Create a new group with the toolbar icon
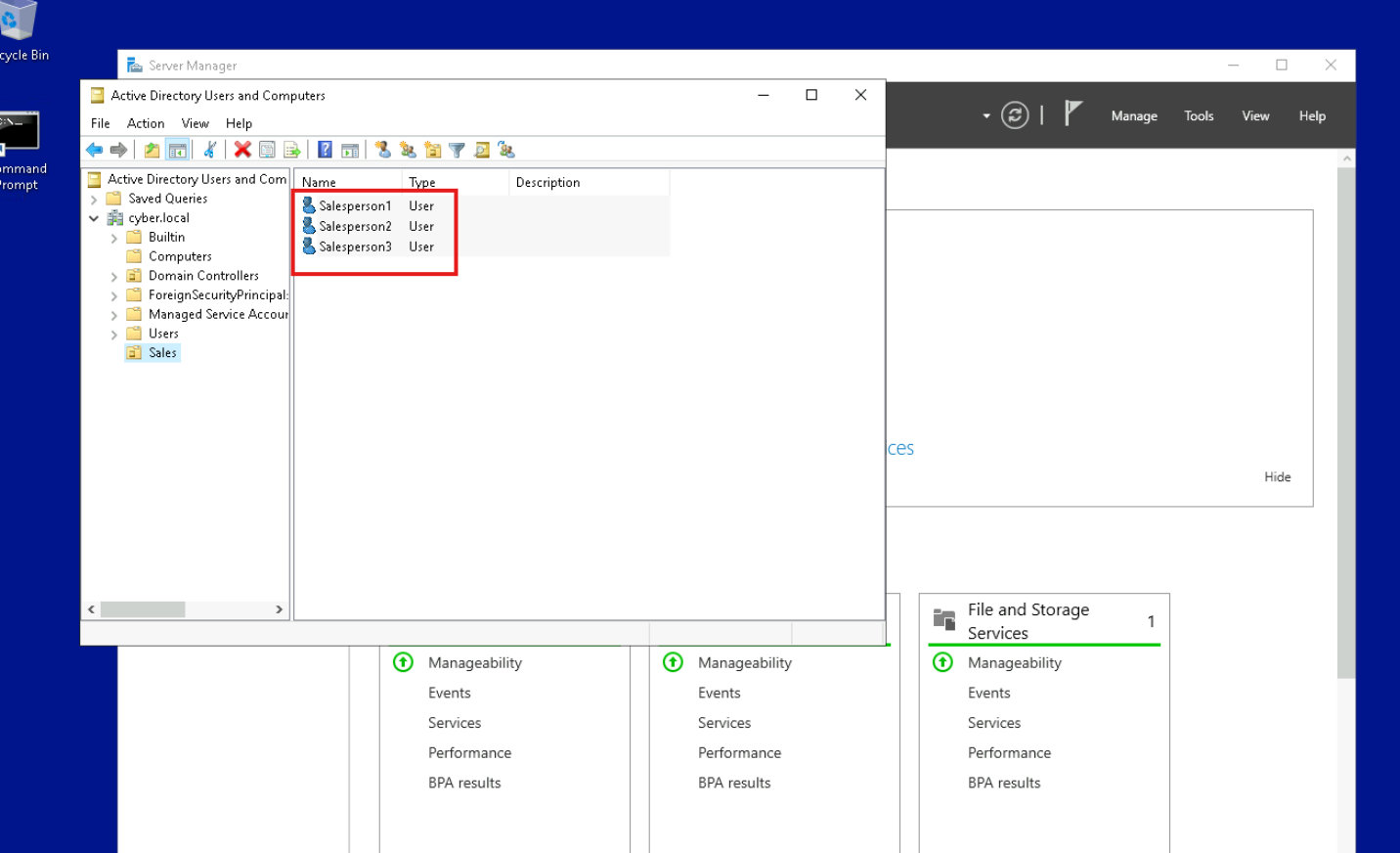The width and height of the screenshot is (1400, 853). (408, 150)
